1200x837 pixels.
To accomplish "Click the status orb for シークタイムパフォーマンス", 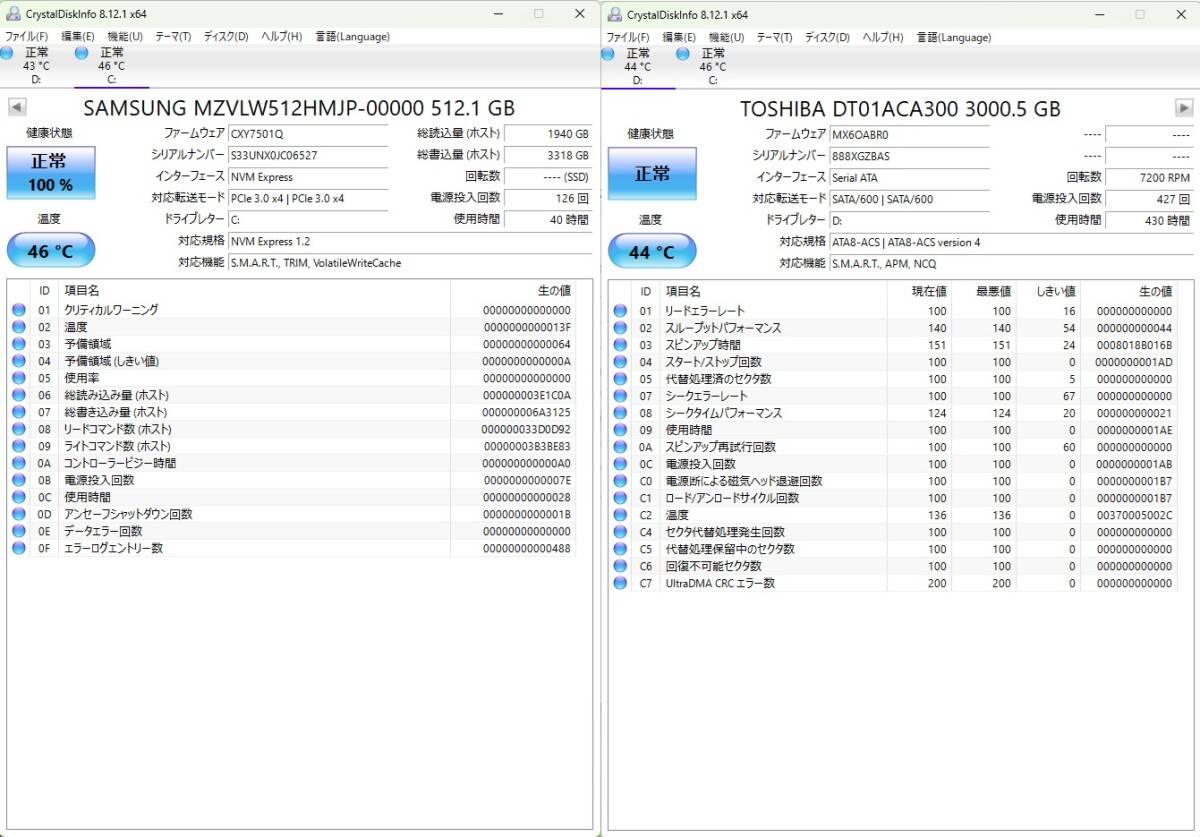I will (620, 413).
